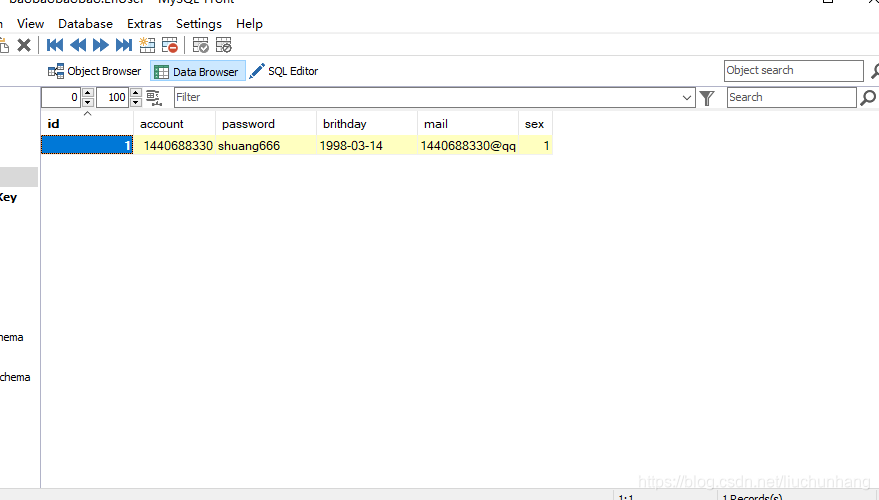Open the Database menu
Image resolution: width=879 pixels, height=500 pixels.
pos(85,24)
